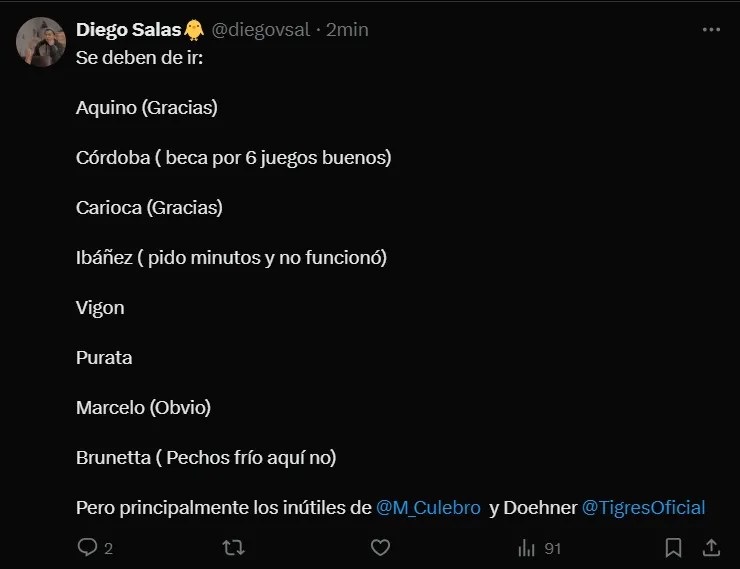Open tweet analytics via the views icon
The width and height of the screenshot is (740, 569).
pos(527,547)
